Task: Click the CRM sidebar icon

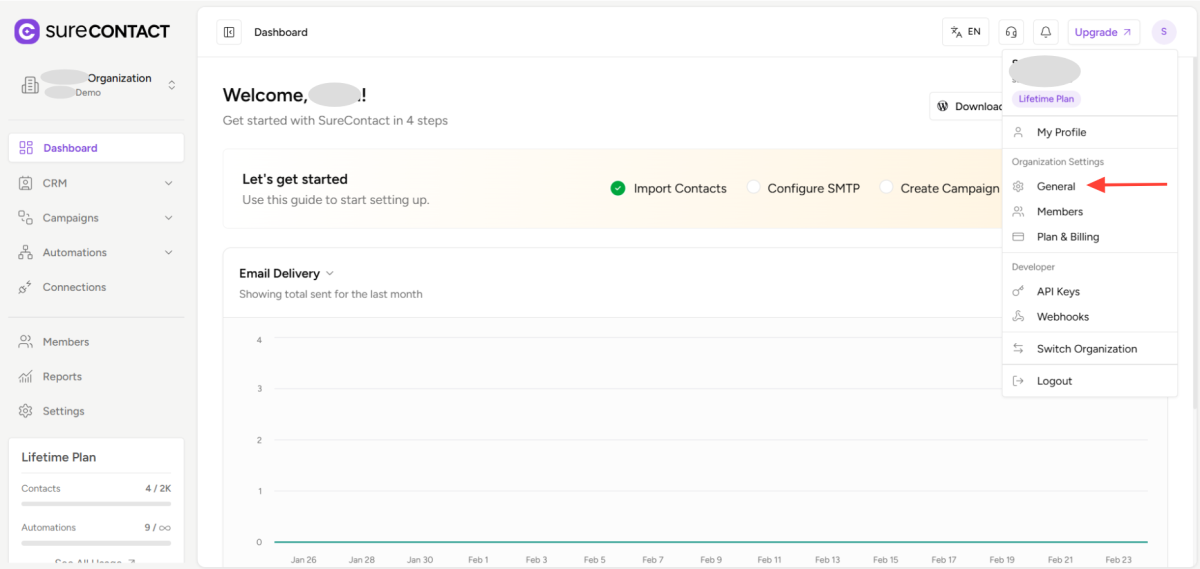Action: coord(25,183)
